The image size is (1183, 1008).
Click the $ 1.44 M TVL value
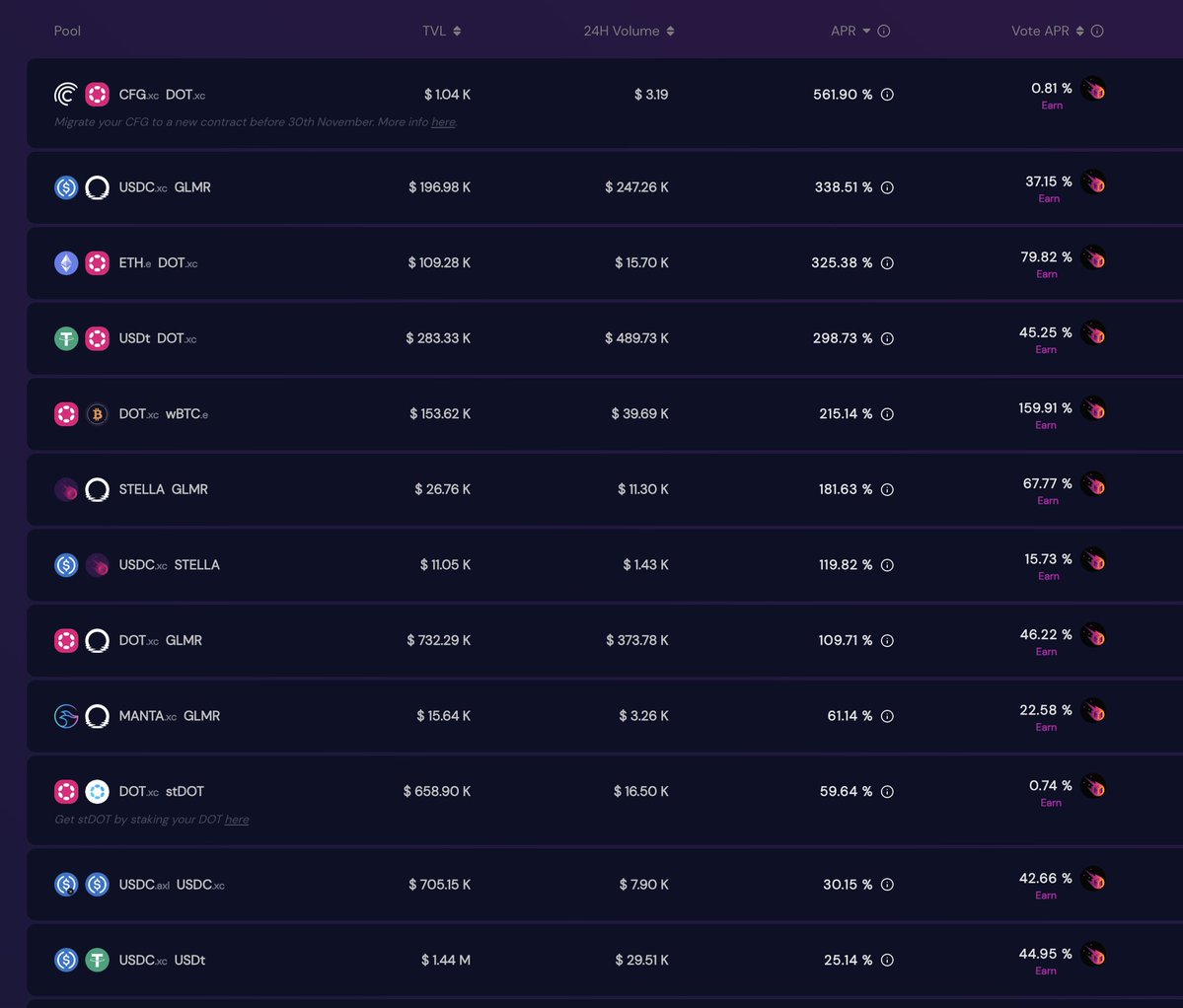click(446, 960)
